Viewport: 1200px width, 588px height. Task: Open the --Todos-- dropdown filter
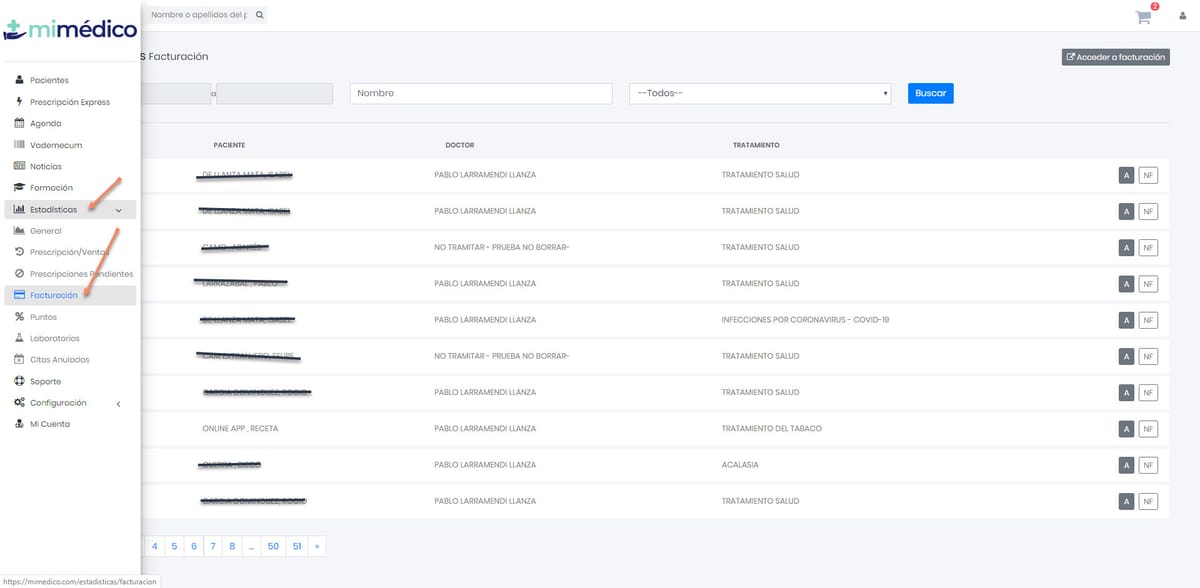coord(759,93)
